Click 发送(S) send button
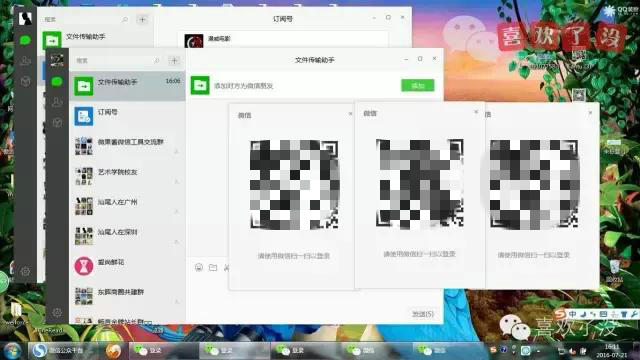The height and width of the screenshot is (360, 640). point(423,314)
